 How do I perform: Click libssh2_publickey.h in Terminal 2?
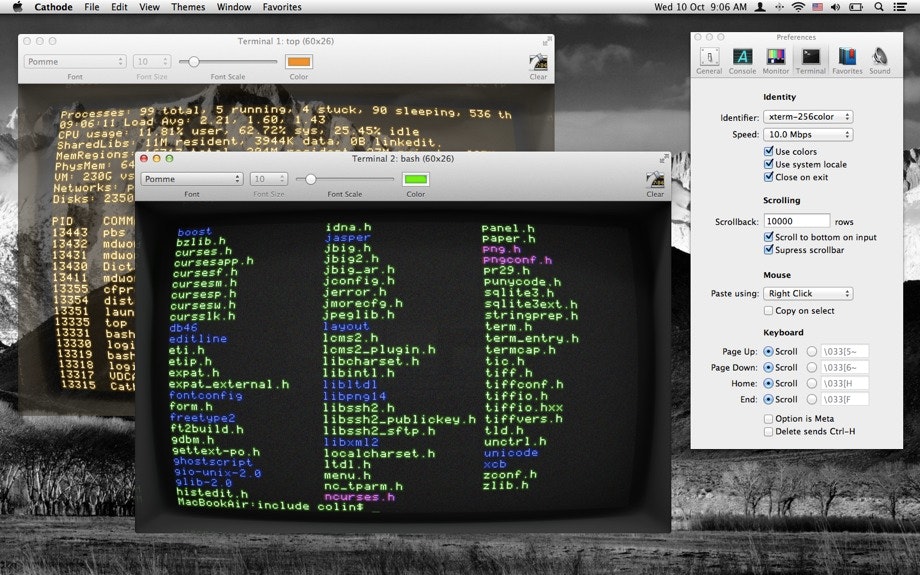tap(399, 420)
